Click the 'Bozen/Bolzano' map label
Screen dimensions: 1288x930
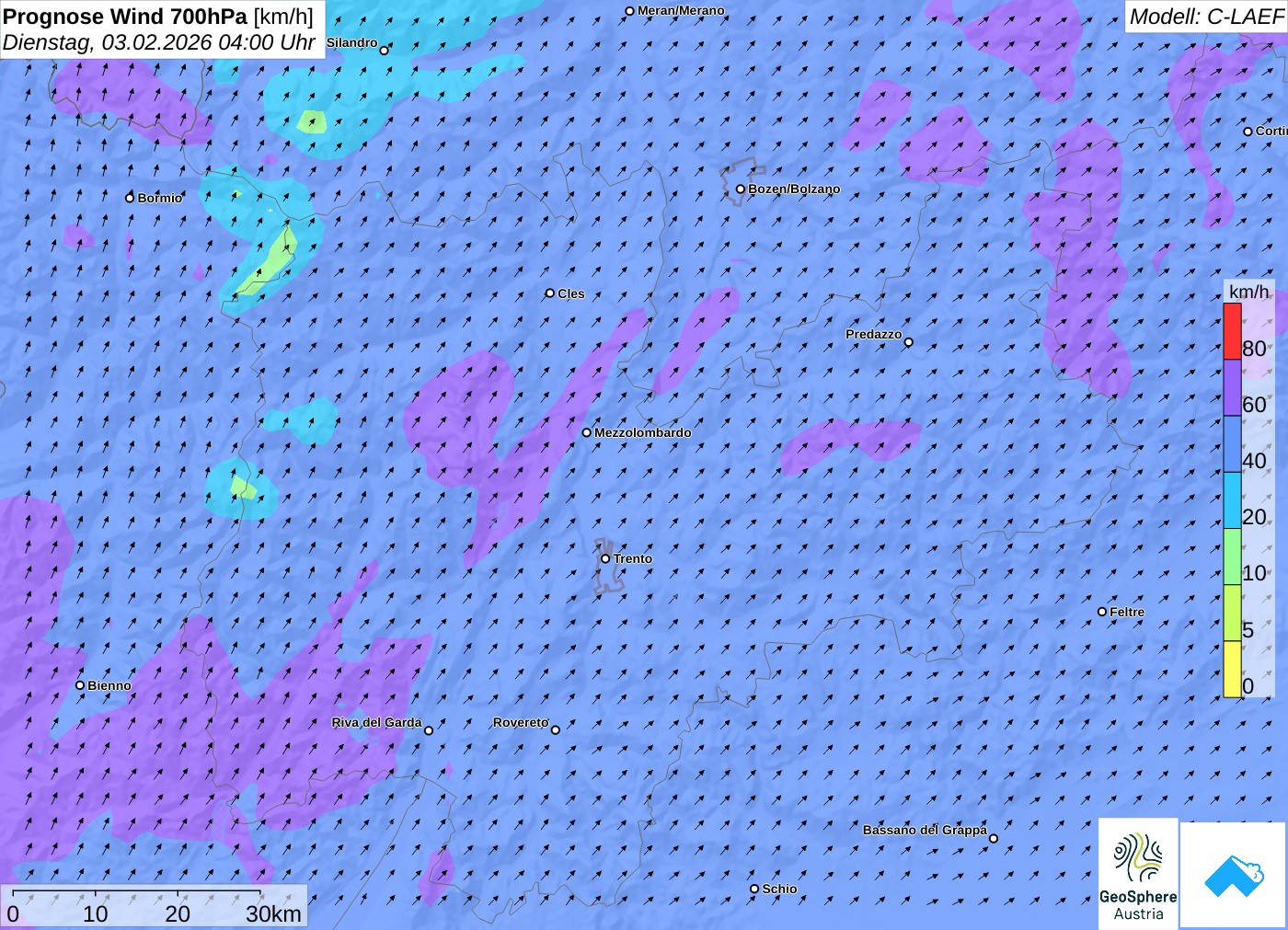(794, 189)
